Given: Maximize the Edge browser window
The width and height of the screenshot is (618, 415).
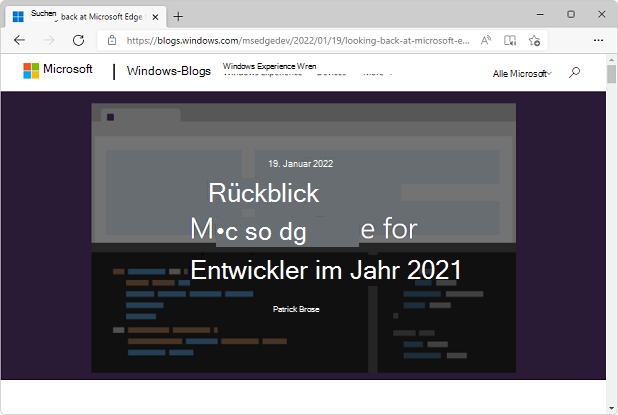Looking at the screenshot, I should coord(571,15).
